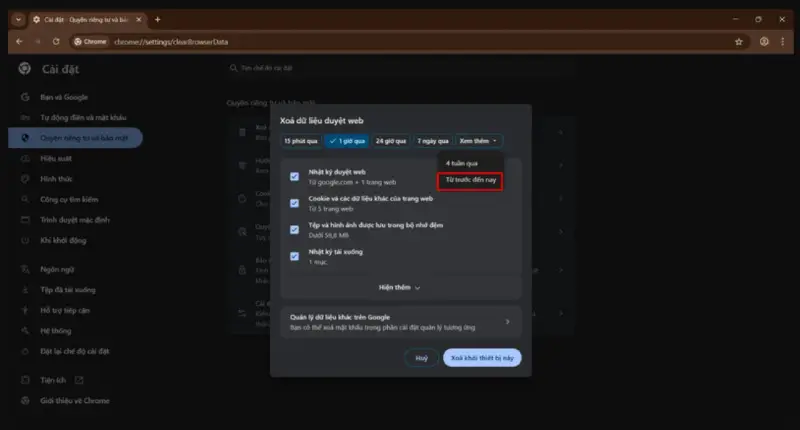Open the profile avatar in the toolbar
This screenshot has height=430, width=800.
click(x=764, y=42)
